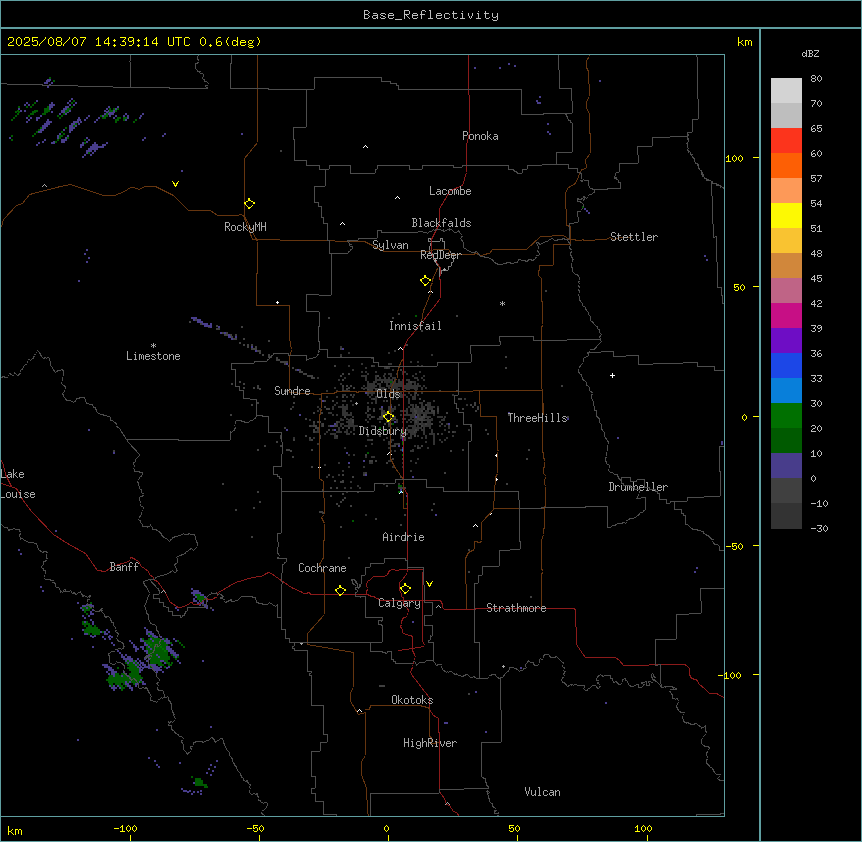
Task: Click the Vulcan town label
Action: coord(542,792)
